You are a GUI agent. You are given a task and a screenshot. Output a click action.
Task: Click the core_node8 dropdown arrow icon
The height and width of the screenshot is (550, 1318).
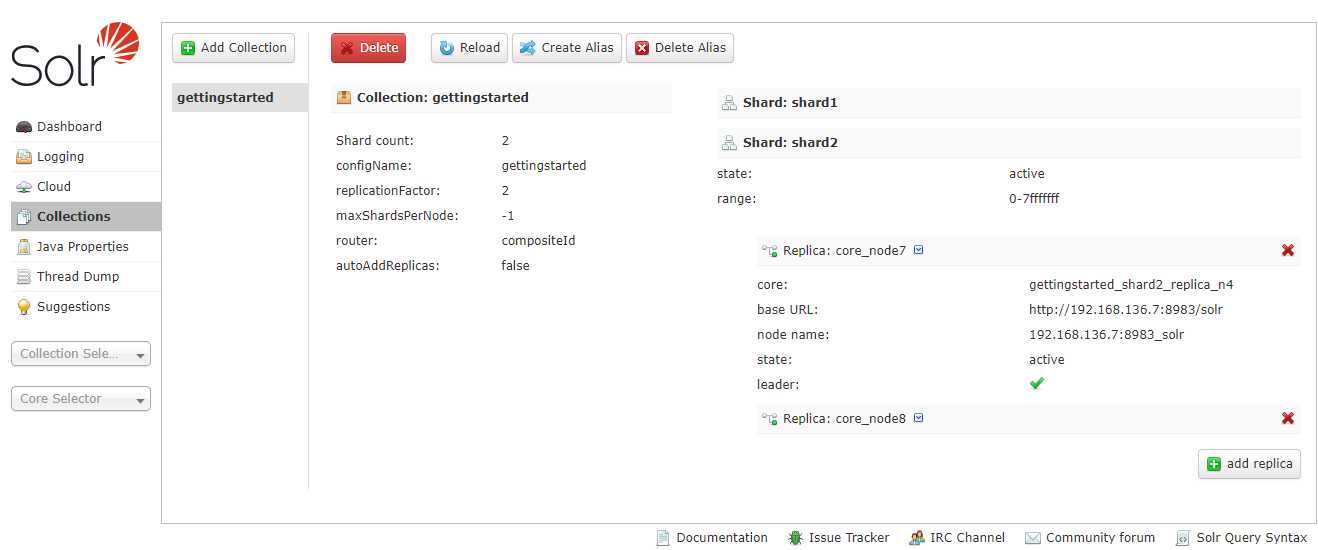pyautogui.click(x=919, y=418)
